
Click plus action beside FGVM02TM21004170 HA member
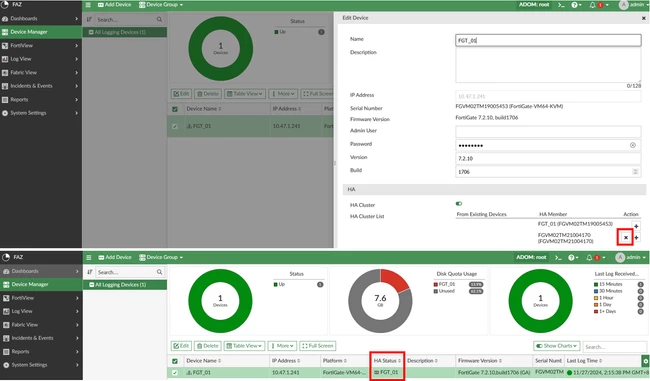tap(636, 238)
